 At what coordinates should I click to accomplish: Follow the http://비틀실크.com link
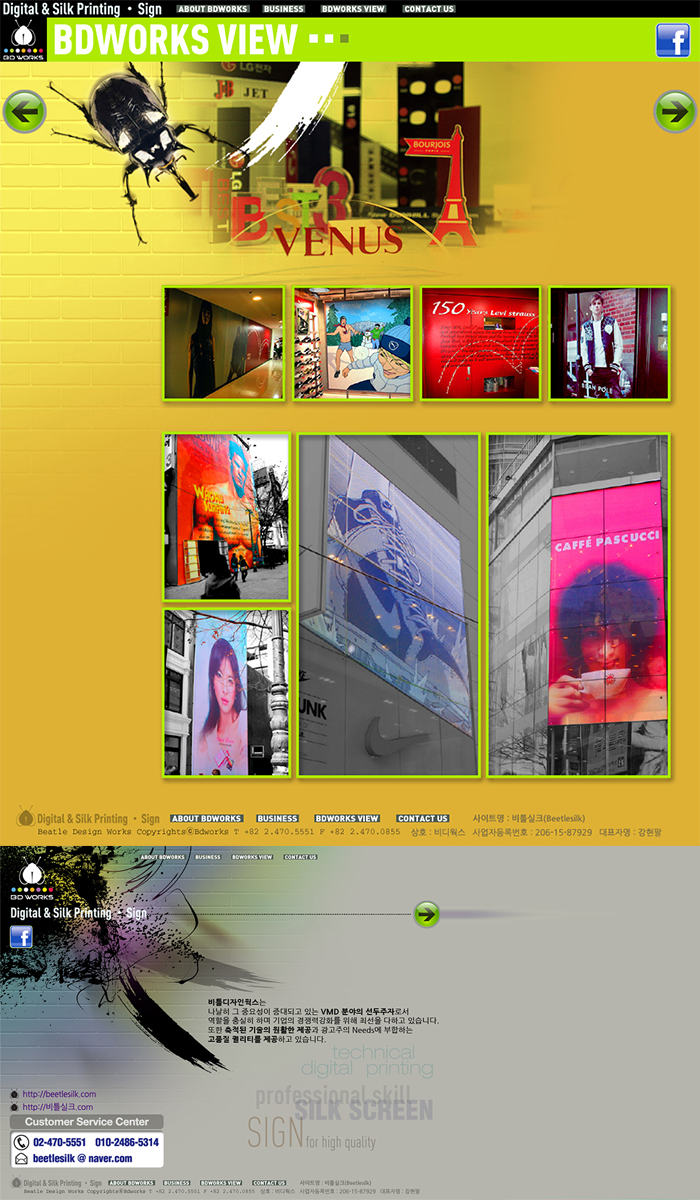(x=58, y=1107)
